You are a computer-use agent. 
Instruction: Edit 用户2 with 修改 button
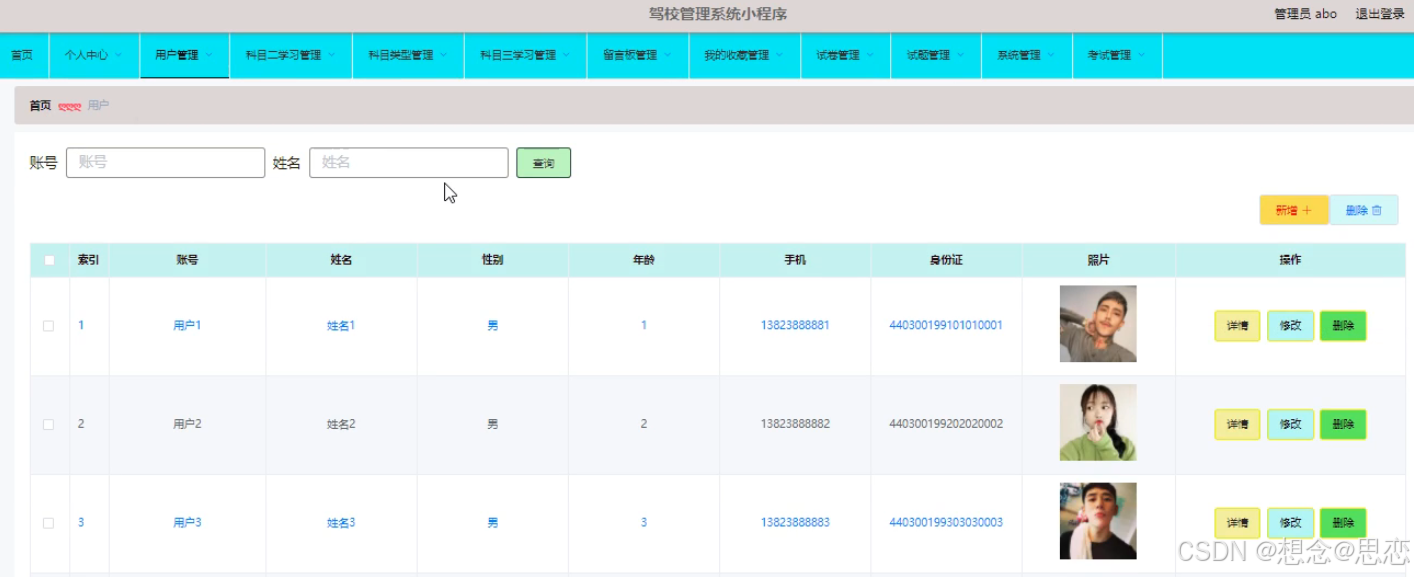pyautogui.click(x=1290, y=424)
